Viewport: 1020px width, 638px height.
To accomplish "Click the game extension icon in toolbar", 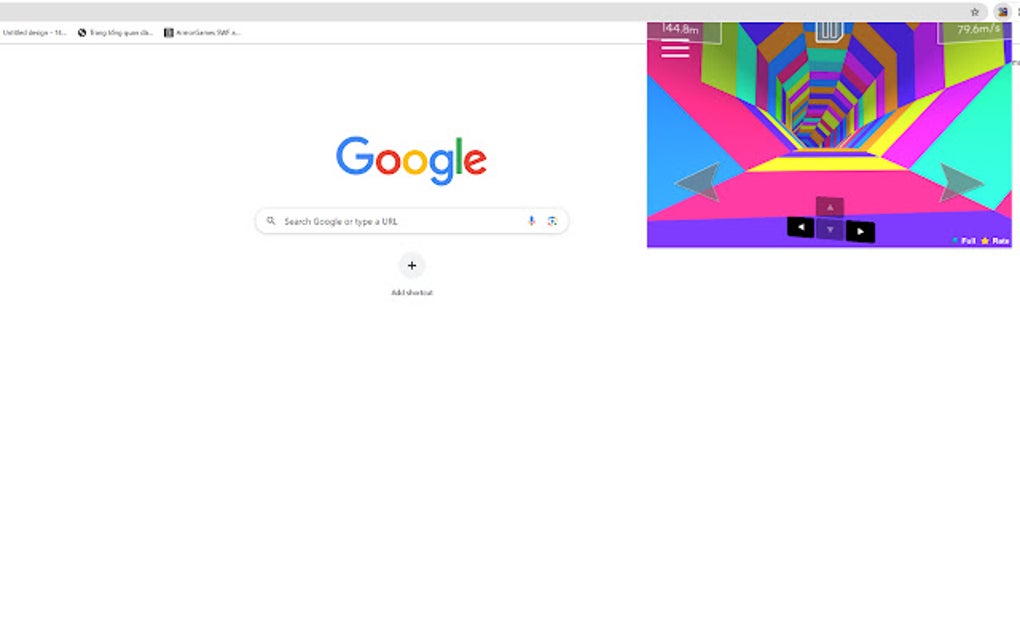I will tap(1002, 12).
